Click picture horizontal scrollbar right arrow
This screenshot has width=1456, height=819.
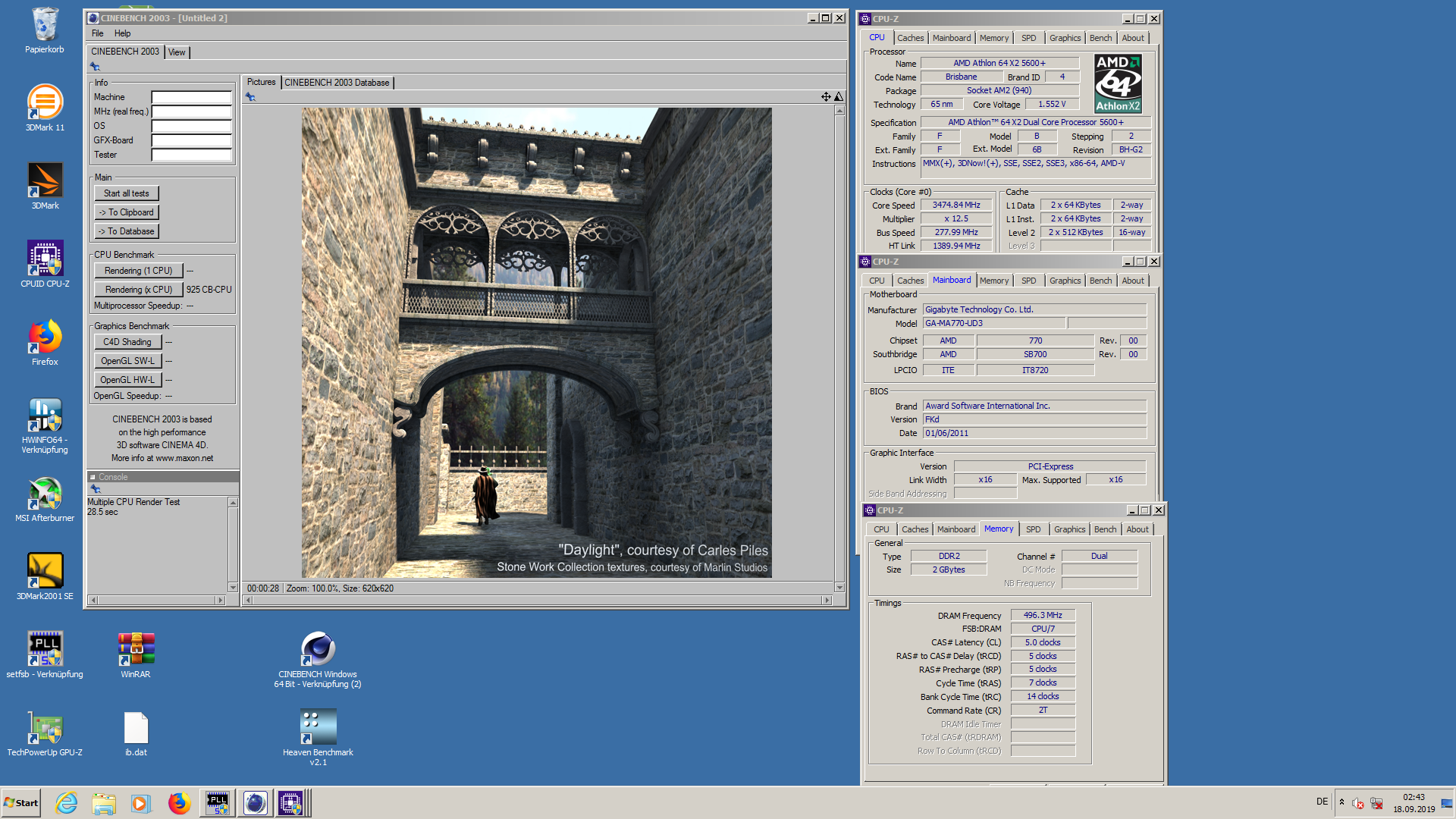point(827,600)
